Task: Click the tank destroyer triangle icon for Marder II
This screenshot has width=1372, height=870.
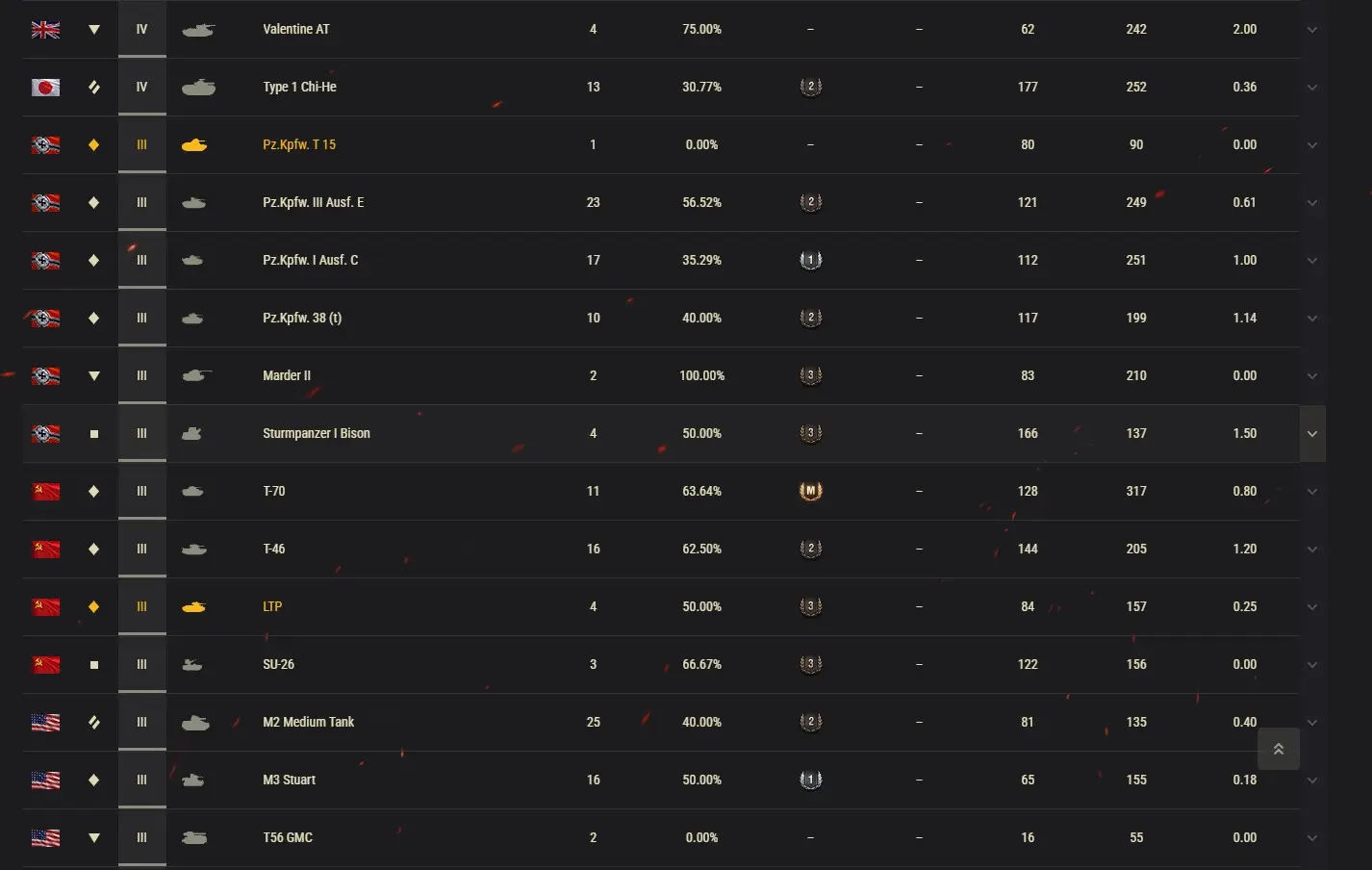Action: [x=93, y=376]
